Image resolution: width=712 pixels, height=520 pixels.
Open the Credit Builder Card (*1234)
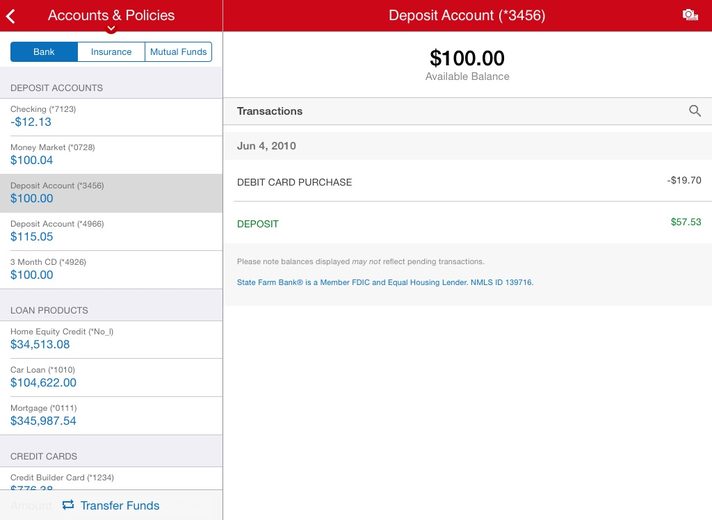pos(111,479)
